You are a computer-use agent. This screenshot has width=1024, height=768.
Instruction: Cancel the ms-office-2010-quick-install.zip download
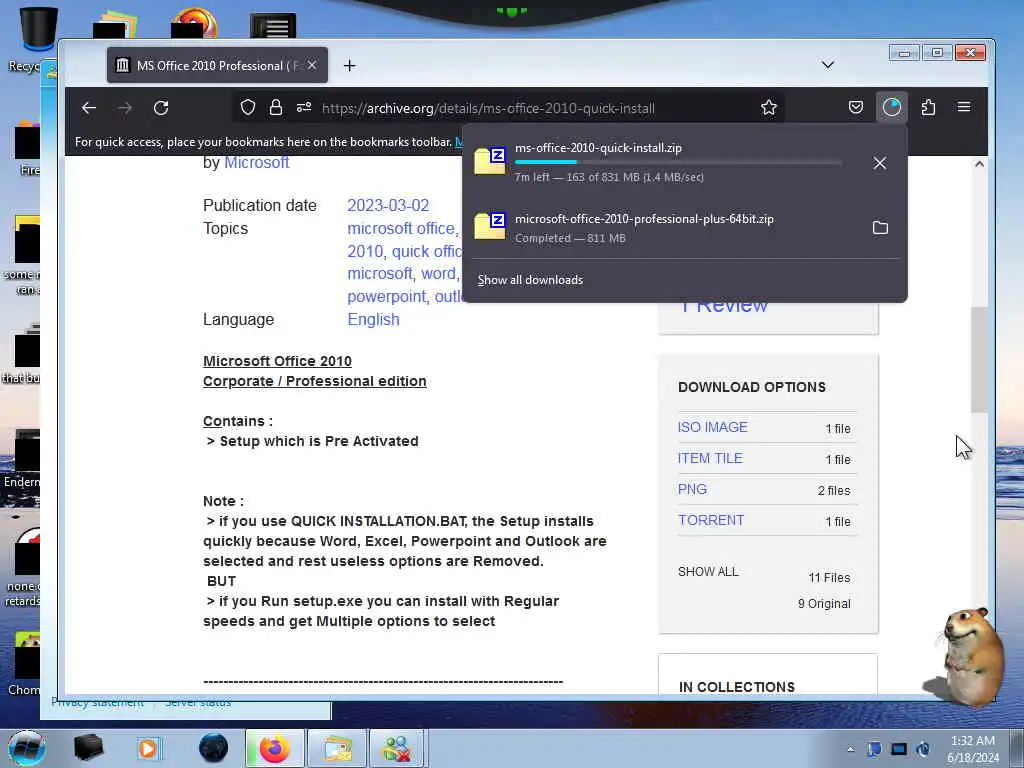click(880, 163)
